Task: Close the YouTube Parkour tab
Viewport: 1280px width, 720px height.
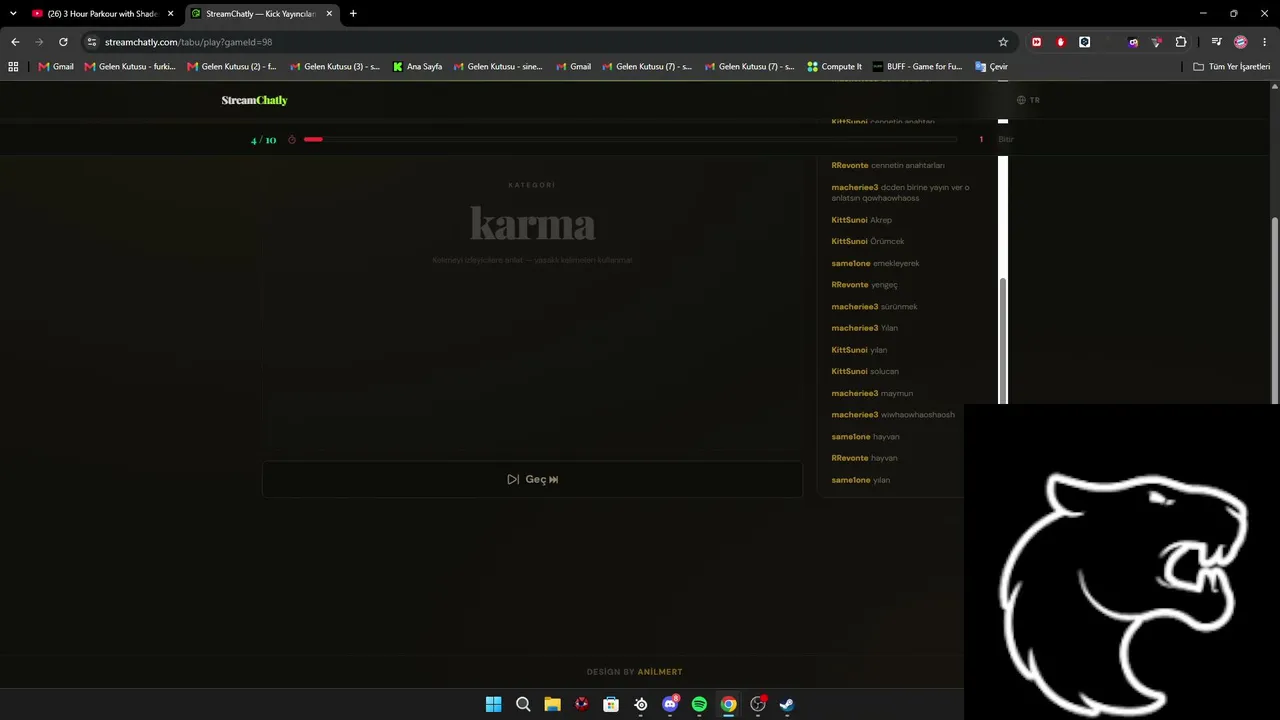Action: click(171, 14)
